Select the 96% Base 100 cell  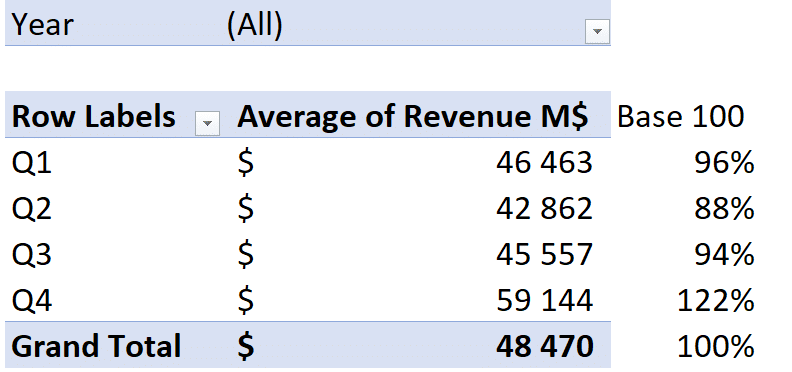[x=724, y=163]
